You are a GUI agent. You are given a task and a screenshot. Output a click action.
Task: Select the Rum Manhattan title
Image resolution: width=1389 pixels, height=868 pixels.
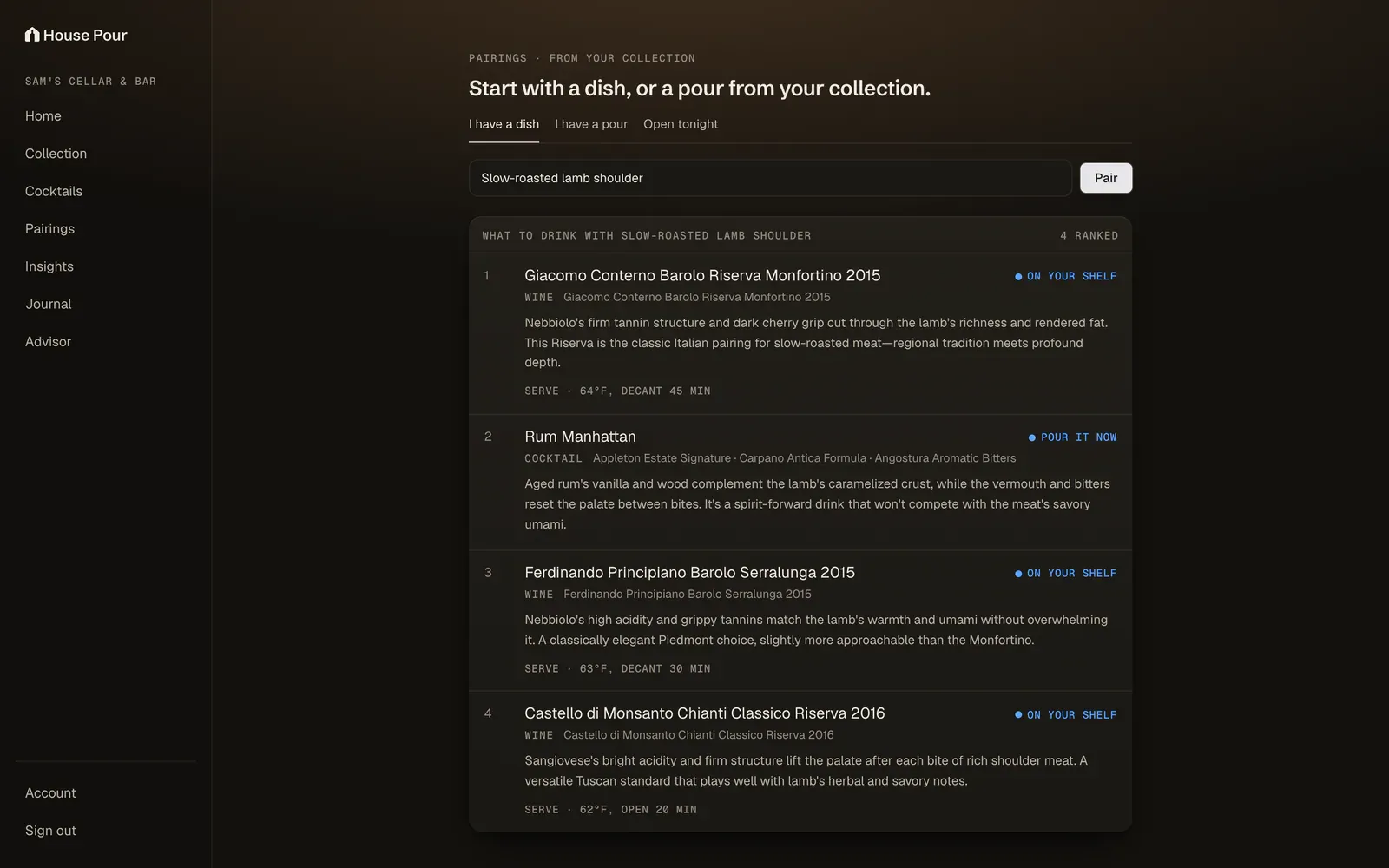pyautogui.click(x=580, y=437)
